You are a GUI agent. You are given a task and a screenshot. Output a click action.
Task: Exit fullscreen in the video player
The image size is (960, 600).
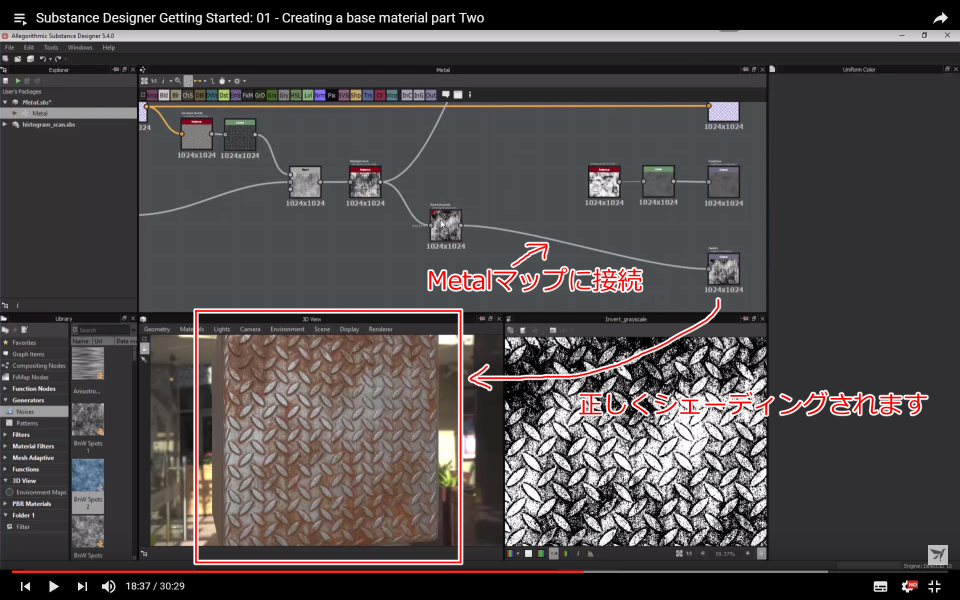coord(935,586)
